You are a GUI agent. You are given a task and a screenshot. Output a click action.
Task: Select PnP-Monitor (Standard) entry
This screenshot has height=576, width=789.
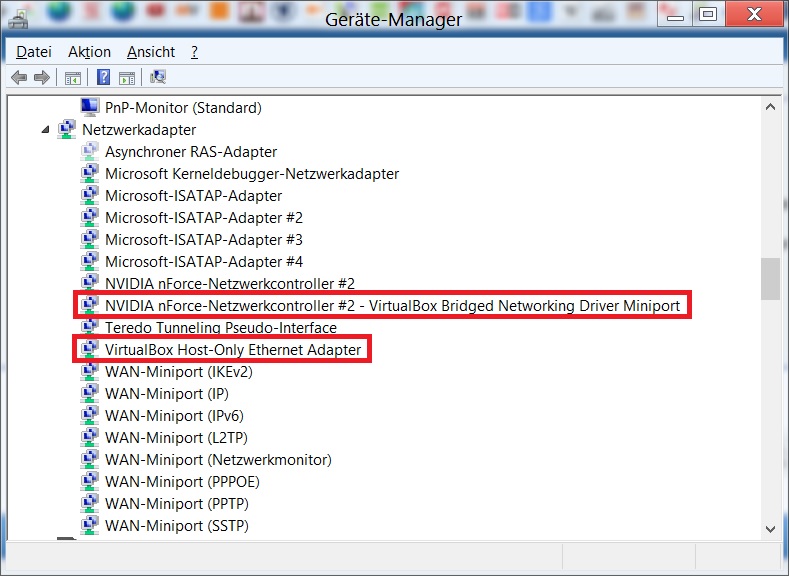183,108
